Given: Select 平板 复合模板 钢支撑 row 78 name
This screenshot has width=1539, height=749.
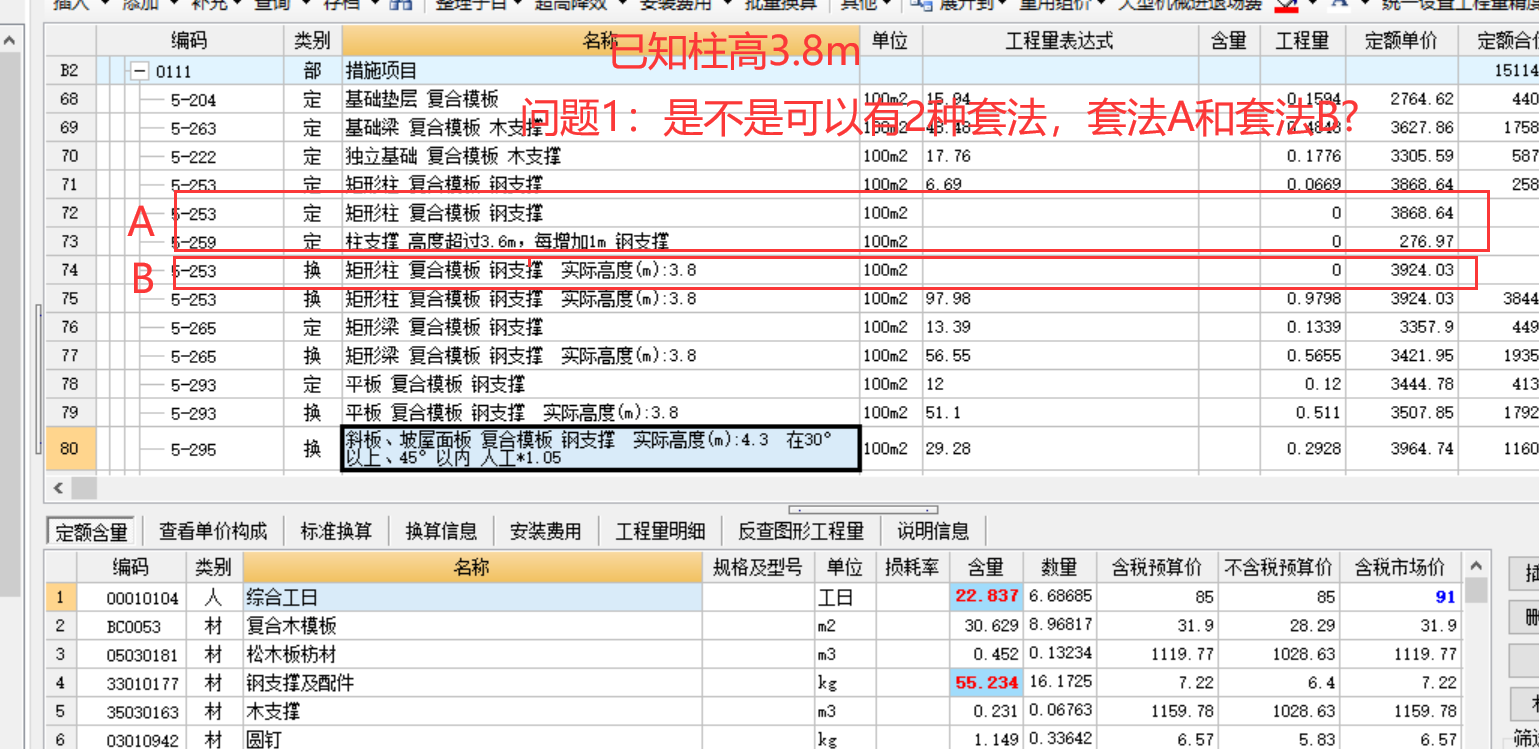Looking at the screenshot, I should click(600, 384).
